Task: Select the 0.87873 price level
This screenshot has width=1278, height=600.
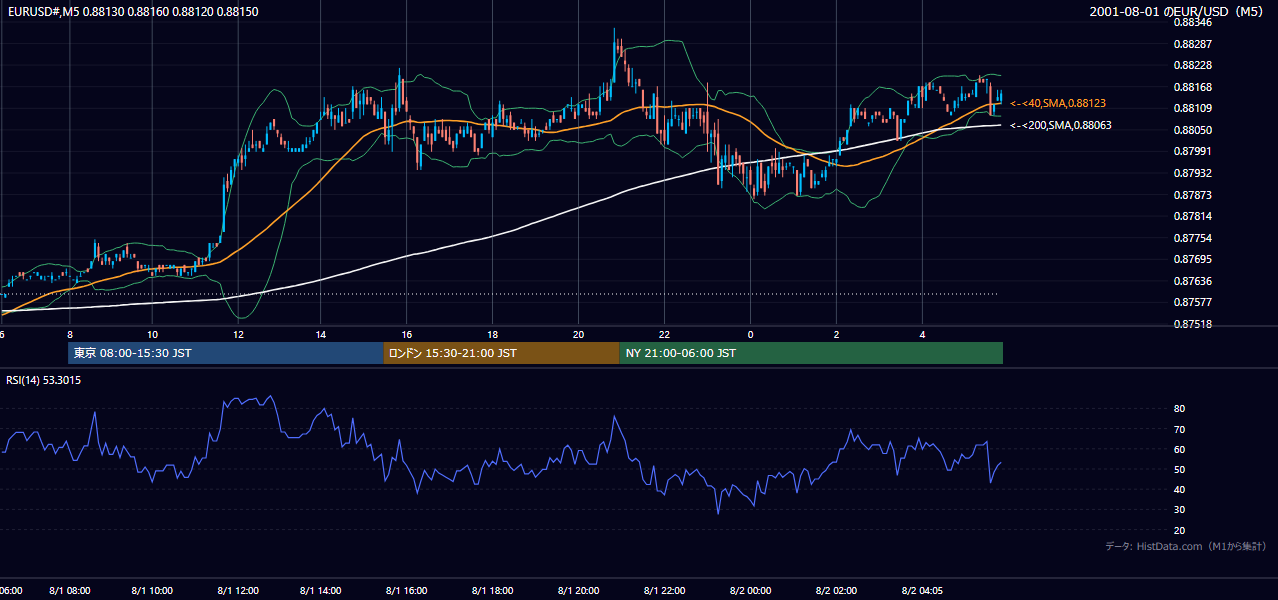Action: (x=1192, y=195)
